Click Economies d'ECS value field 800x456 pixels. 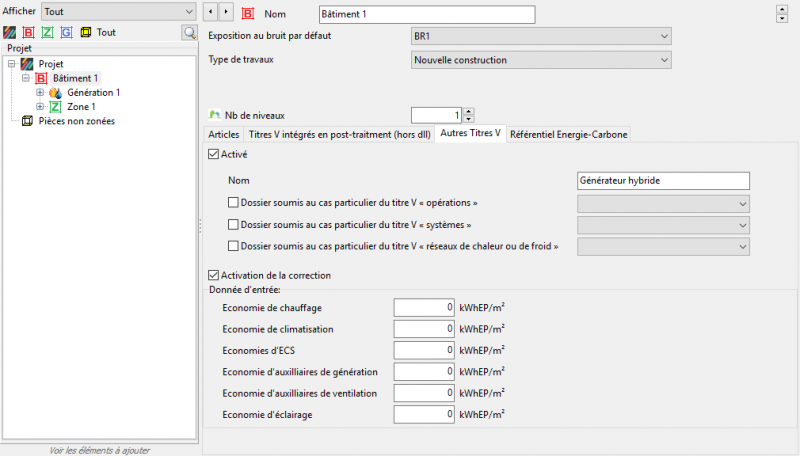click(x=424, y=350)
